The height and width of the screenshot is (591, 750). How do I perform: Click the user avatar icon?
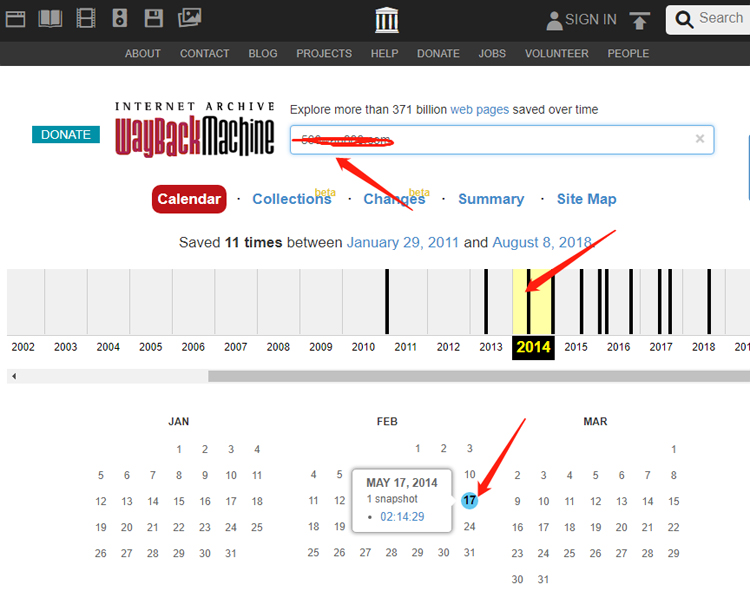pyautogui.click(x=554, y=21)
